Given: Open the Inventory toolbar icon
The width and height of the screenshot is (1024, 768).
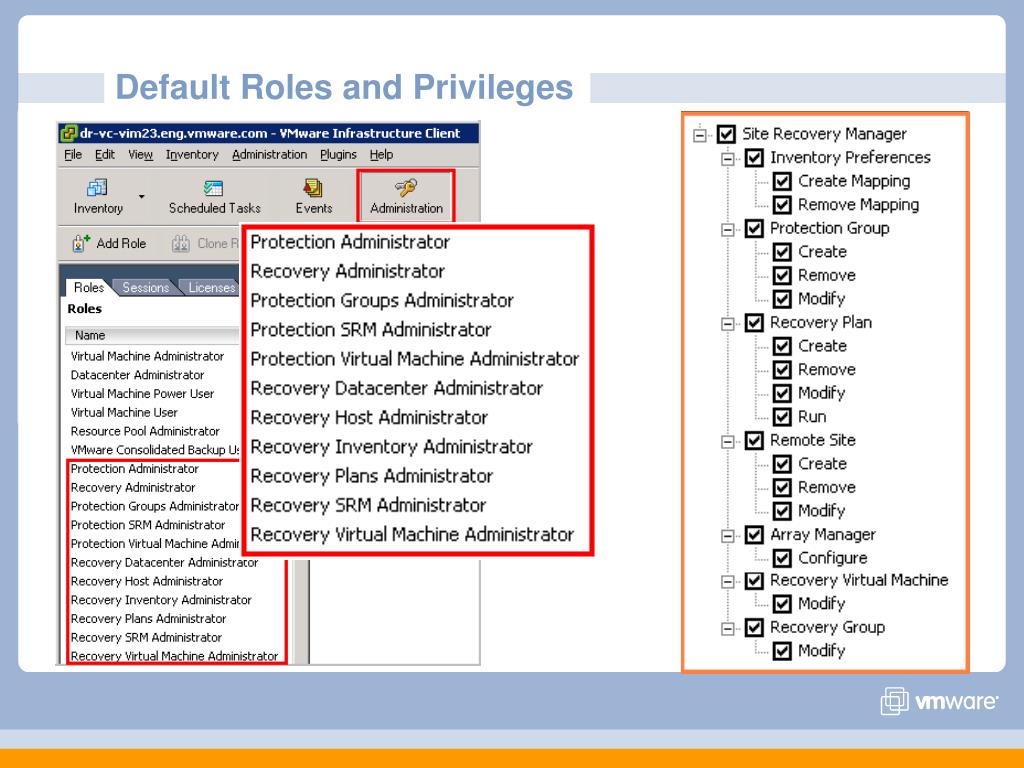Looking at the screenshot, I should pos(97,188).
